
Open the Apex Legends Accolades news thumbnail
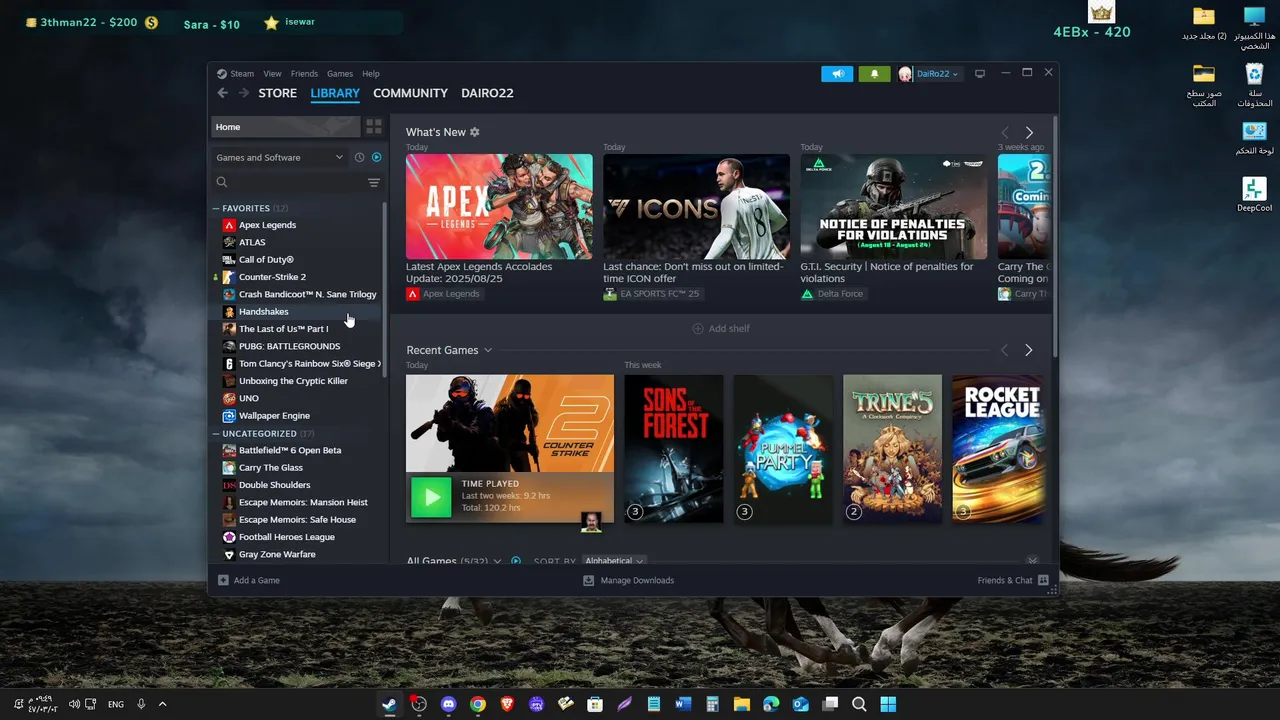coord(499,207)
